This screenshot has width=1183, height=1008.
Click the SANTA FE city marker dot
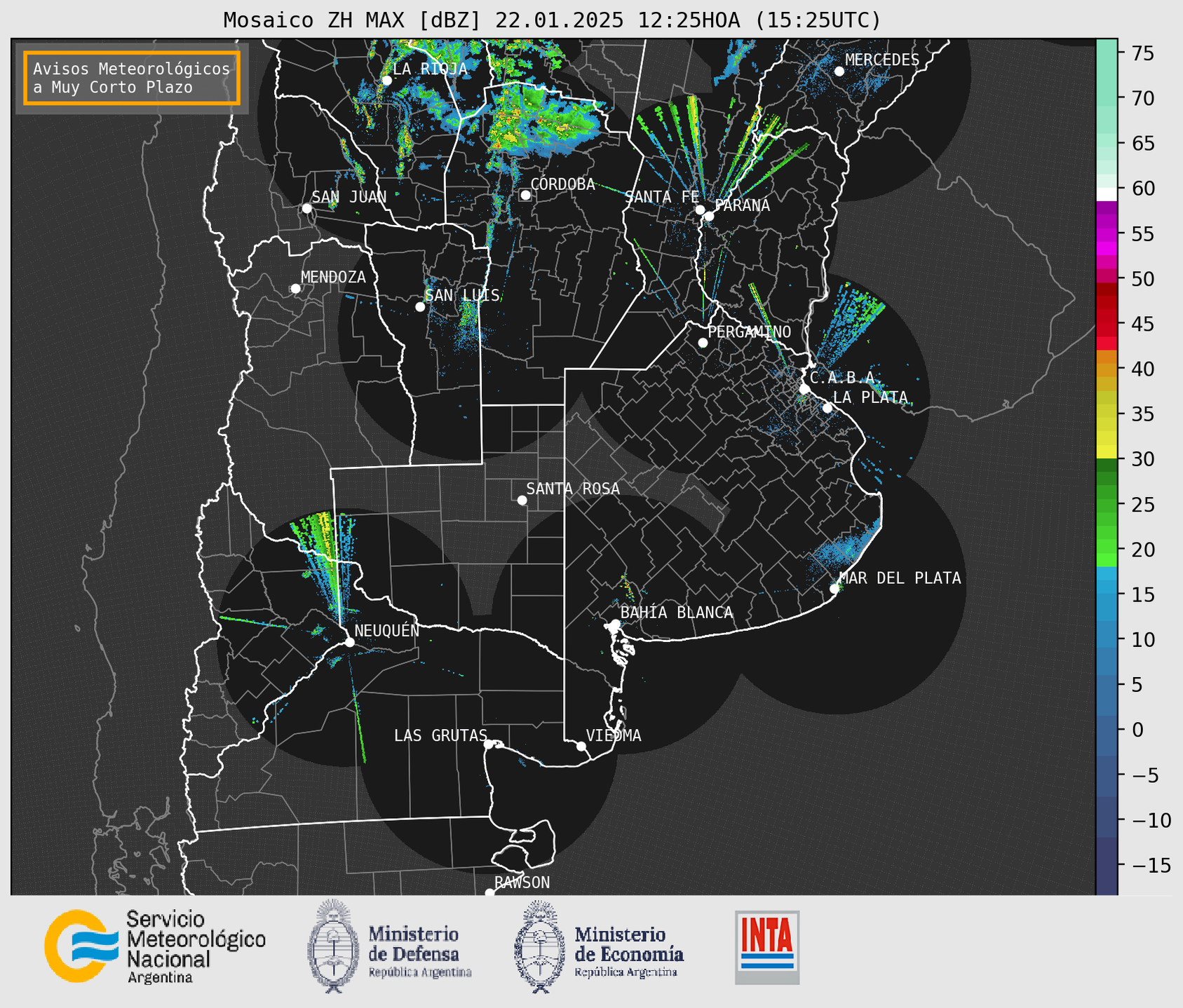coord(700,210)
